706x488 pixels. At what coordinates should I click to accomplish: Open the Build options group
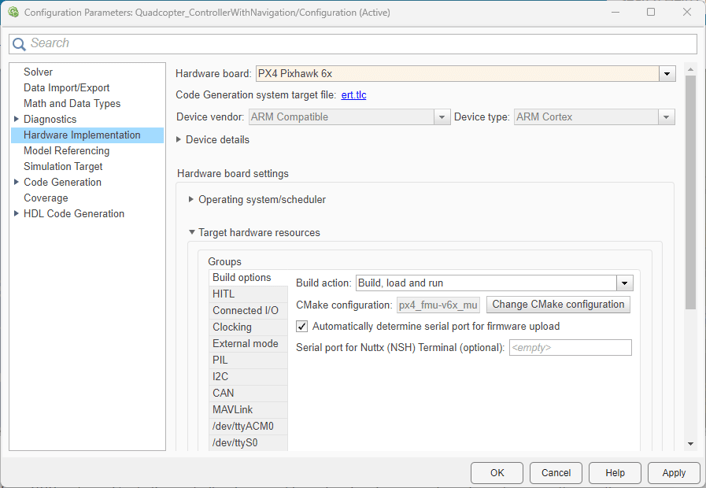coord(248,277)
